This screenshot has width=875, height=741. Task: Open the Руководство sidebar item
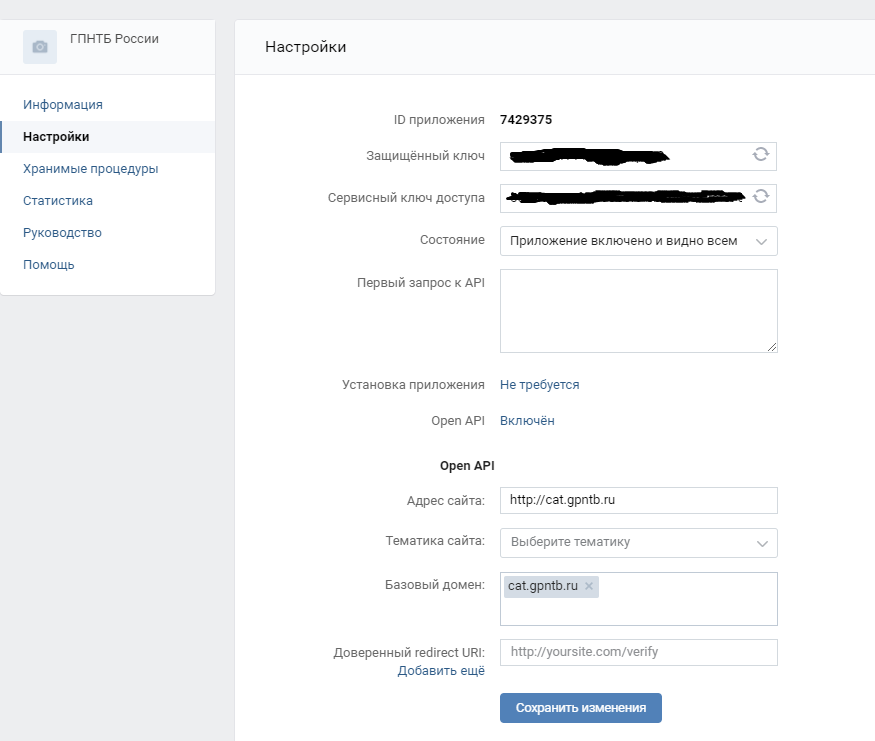point(62,233)
